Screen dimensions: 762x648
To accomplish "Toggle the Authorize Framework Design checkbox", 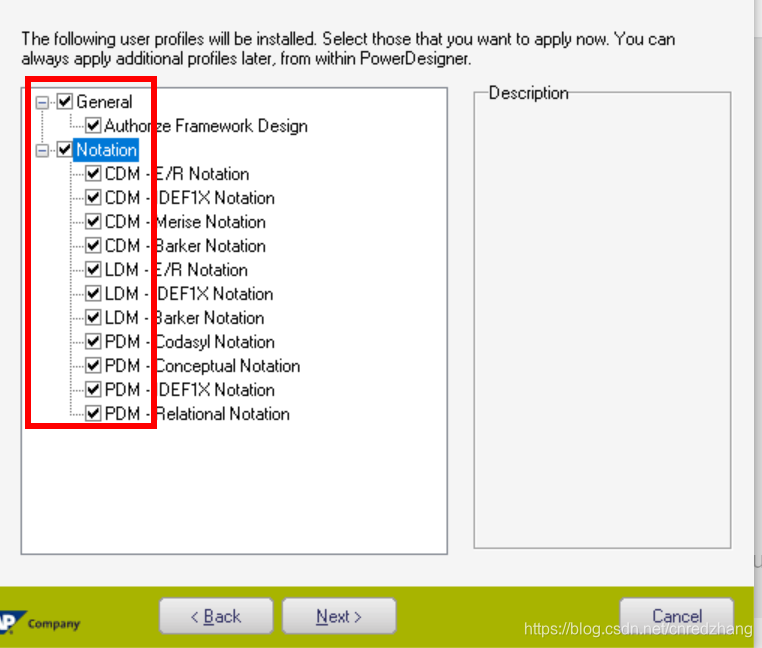I will 93,125.
